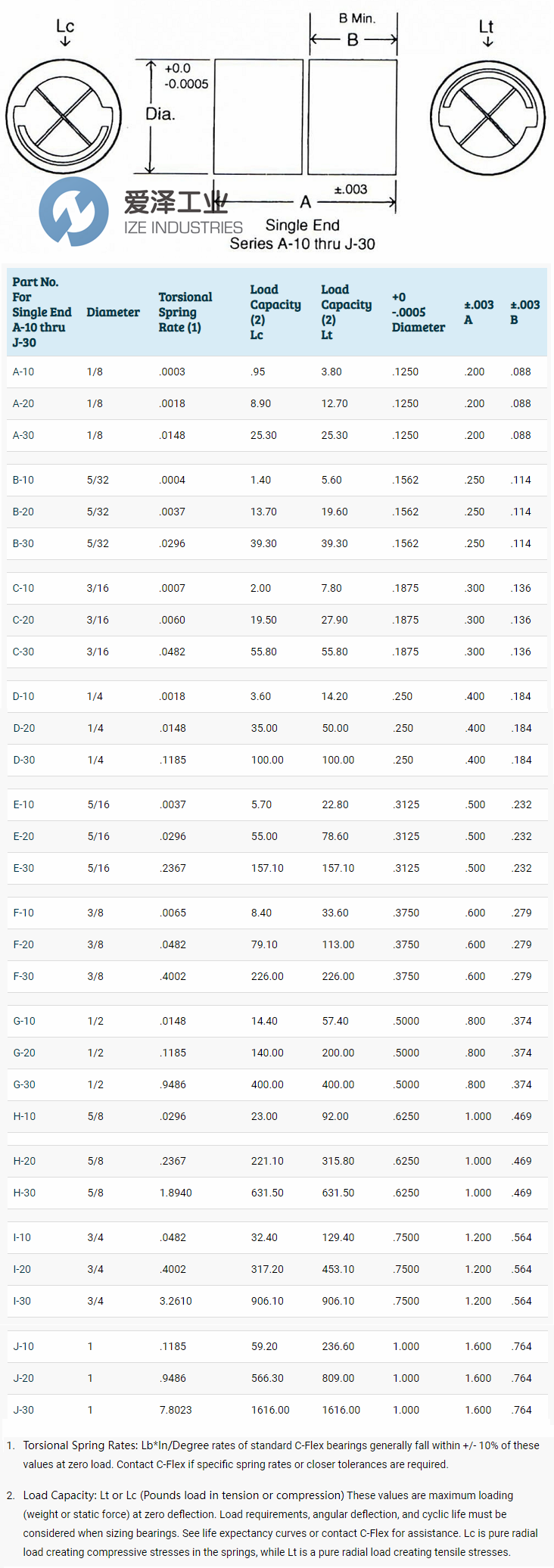Click the Torsional Spring Rate (1) column header

185,312
